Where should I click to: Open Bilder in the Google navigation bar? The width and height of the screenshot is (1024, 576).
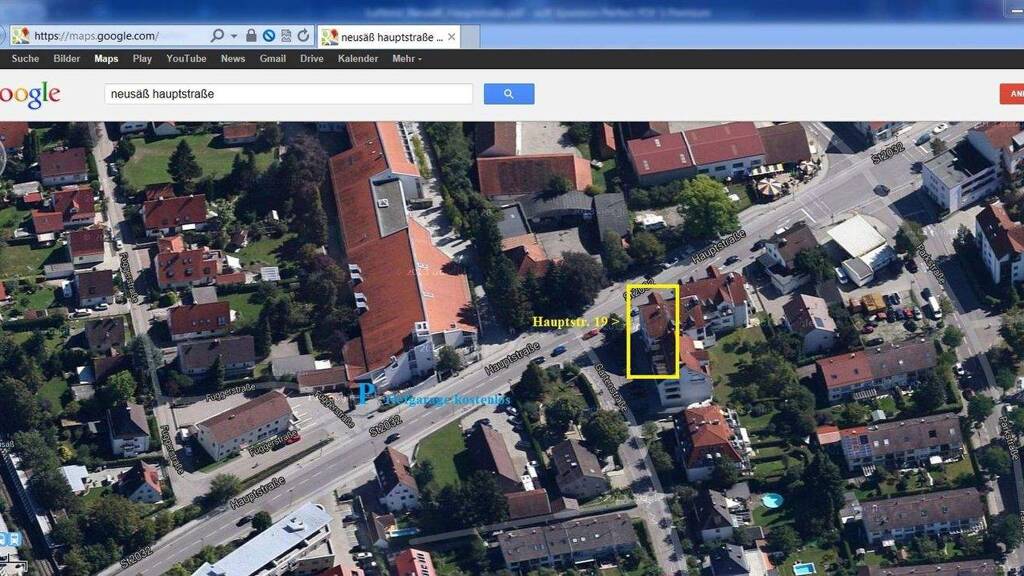pos(67,59)
